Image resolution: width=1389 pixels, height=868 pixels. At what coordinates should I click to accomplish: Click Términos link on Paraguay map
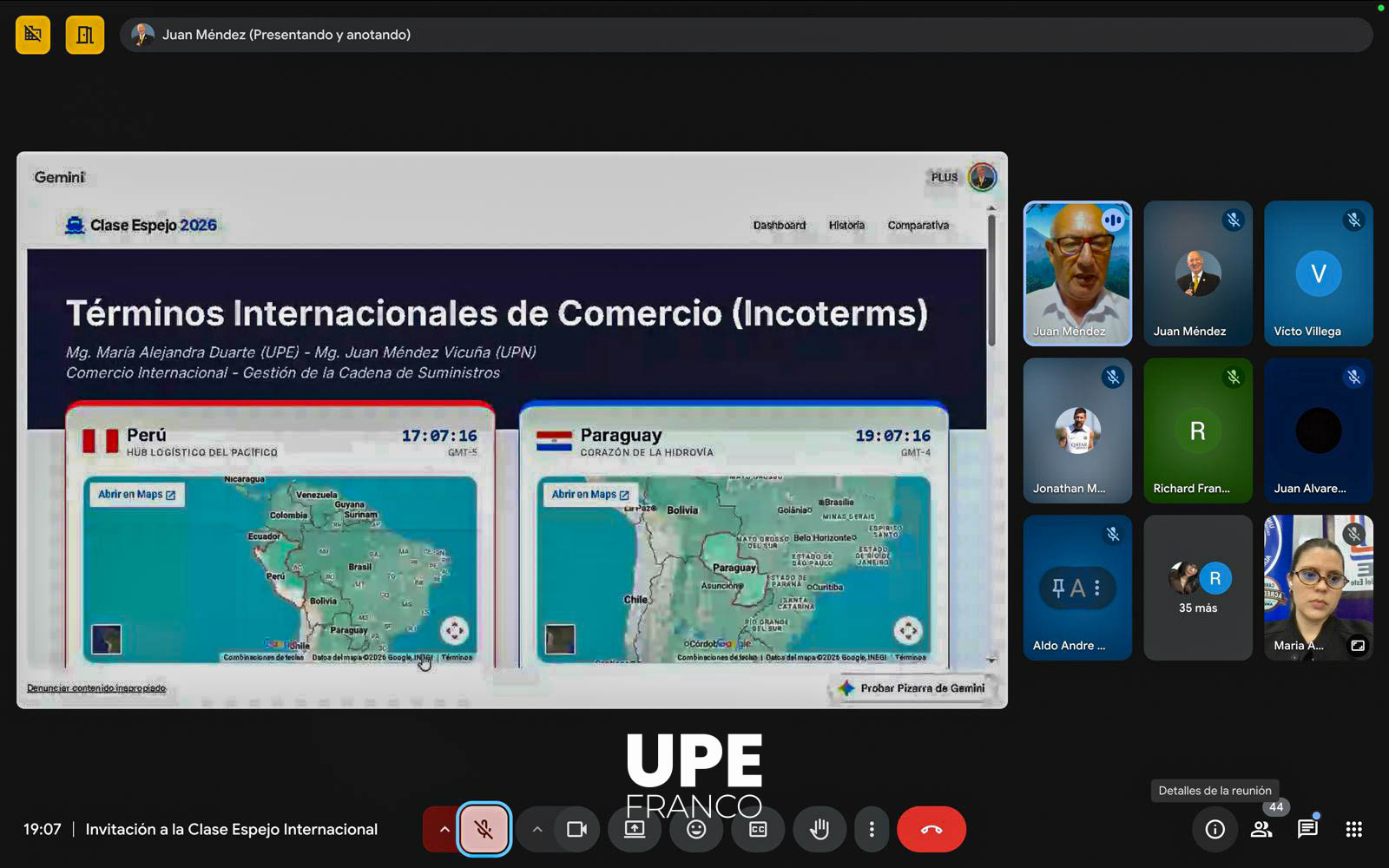click(911, 657)
